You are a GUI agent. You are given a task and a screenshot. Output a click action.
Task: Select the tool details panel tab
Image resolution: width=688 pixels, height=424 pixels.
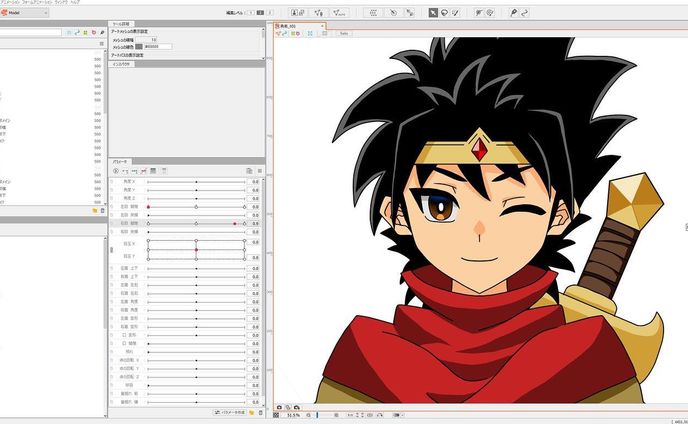pos(121,24)
